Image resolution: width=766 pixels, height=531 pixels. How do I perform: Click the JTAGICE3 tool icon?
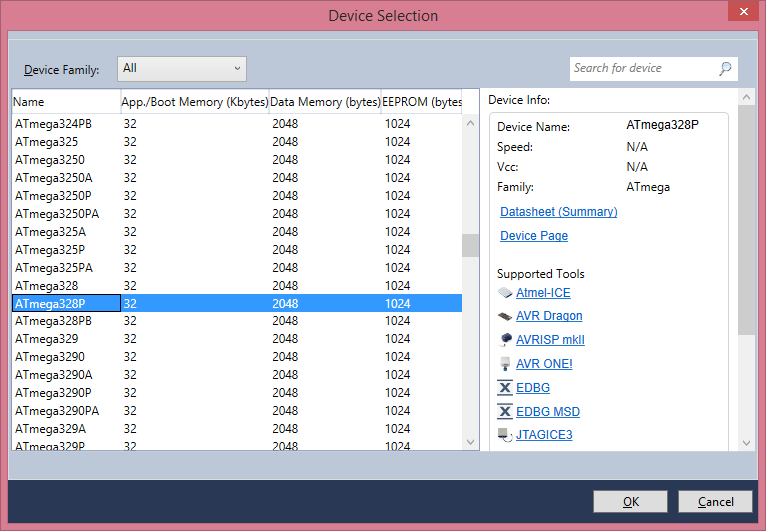click(x=505, y=435)
